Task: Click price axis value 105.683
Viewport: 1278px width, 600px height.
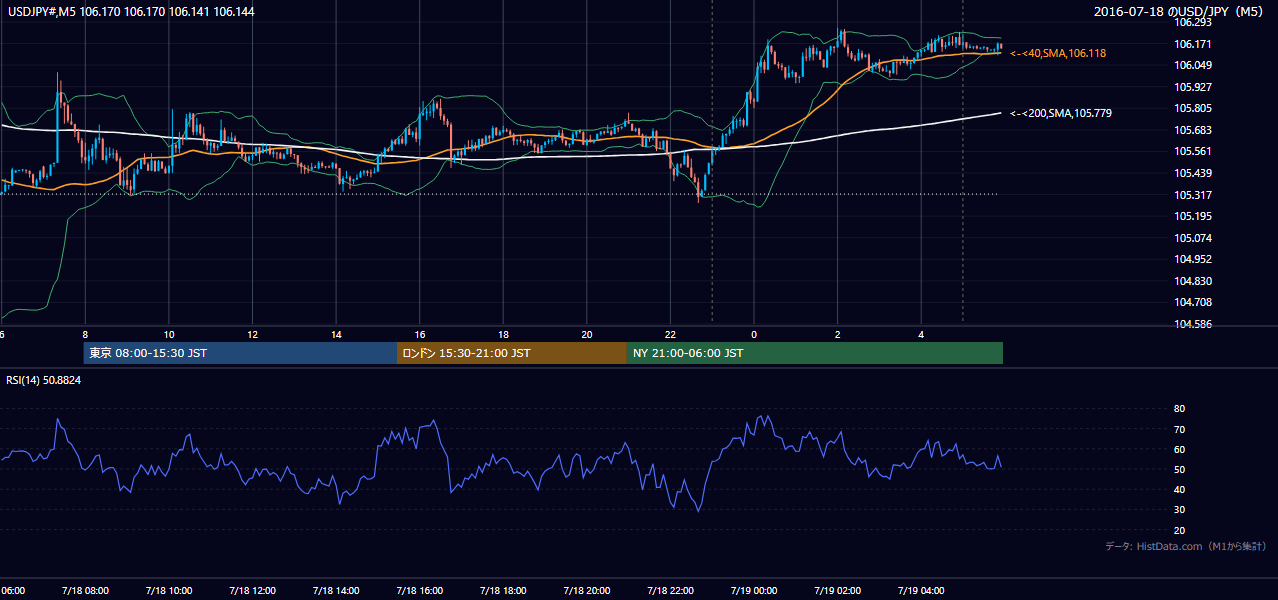Action: [1194, 130]
